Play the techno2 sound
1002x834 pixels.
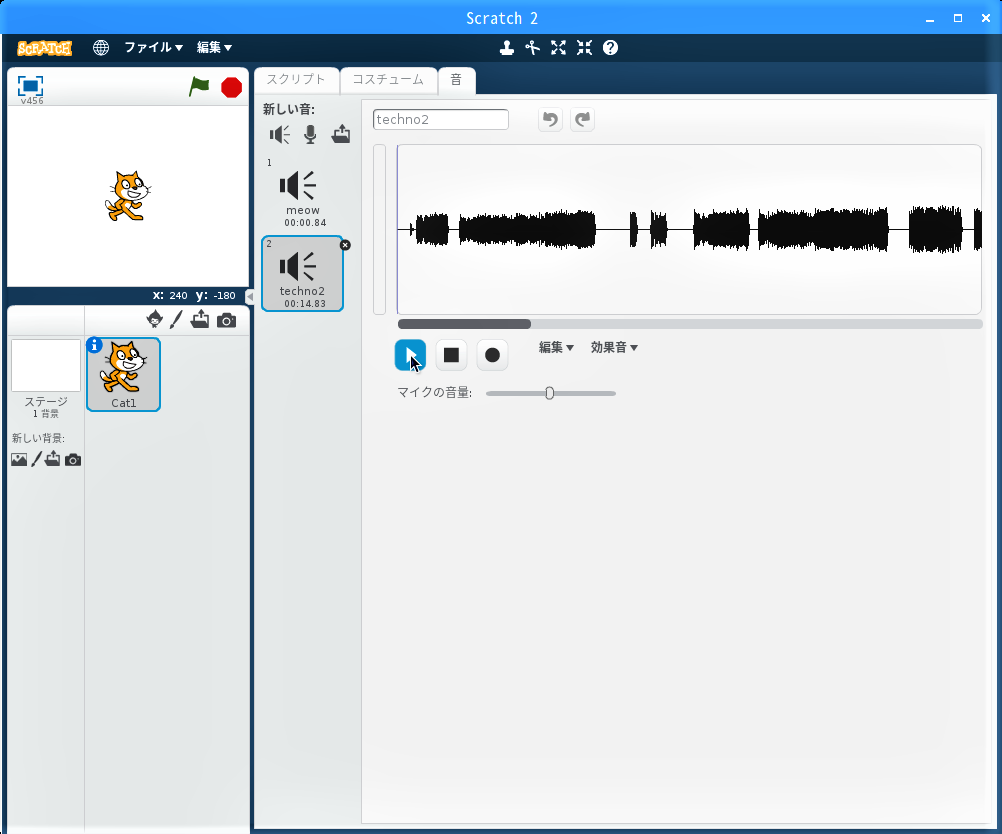pyautogui.click(x=410, y=355)
